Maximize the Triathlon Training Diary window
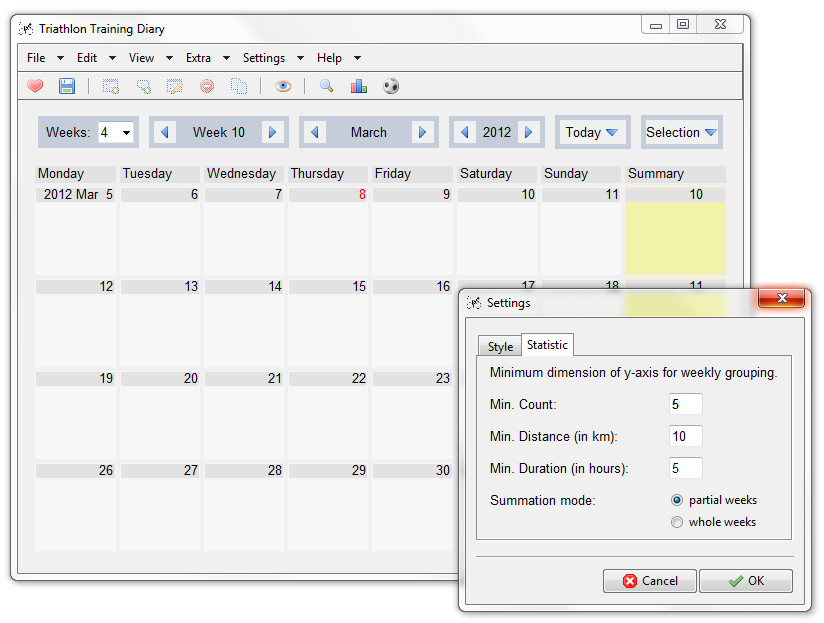The height and width of the screenshot is (623, 824). [683, 24]
